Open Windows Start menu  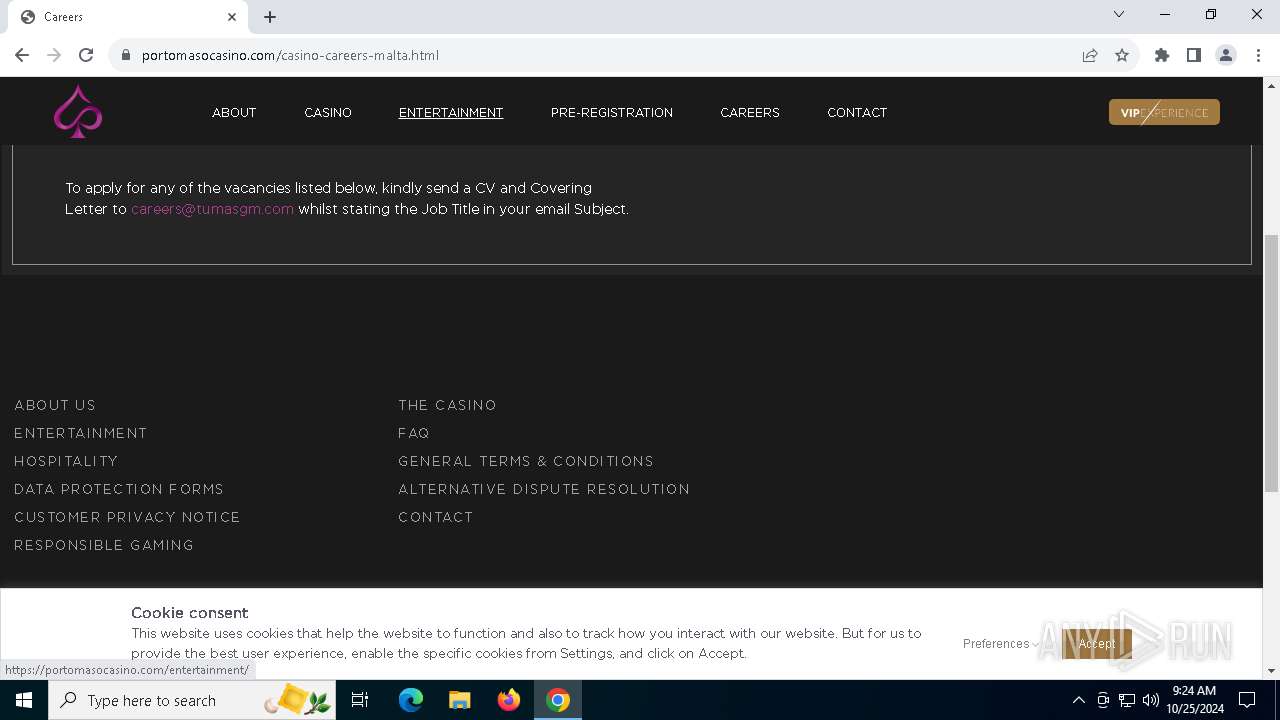pyautogui.click(x=24, y=700)
